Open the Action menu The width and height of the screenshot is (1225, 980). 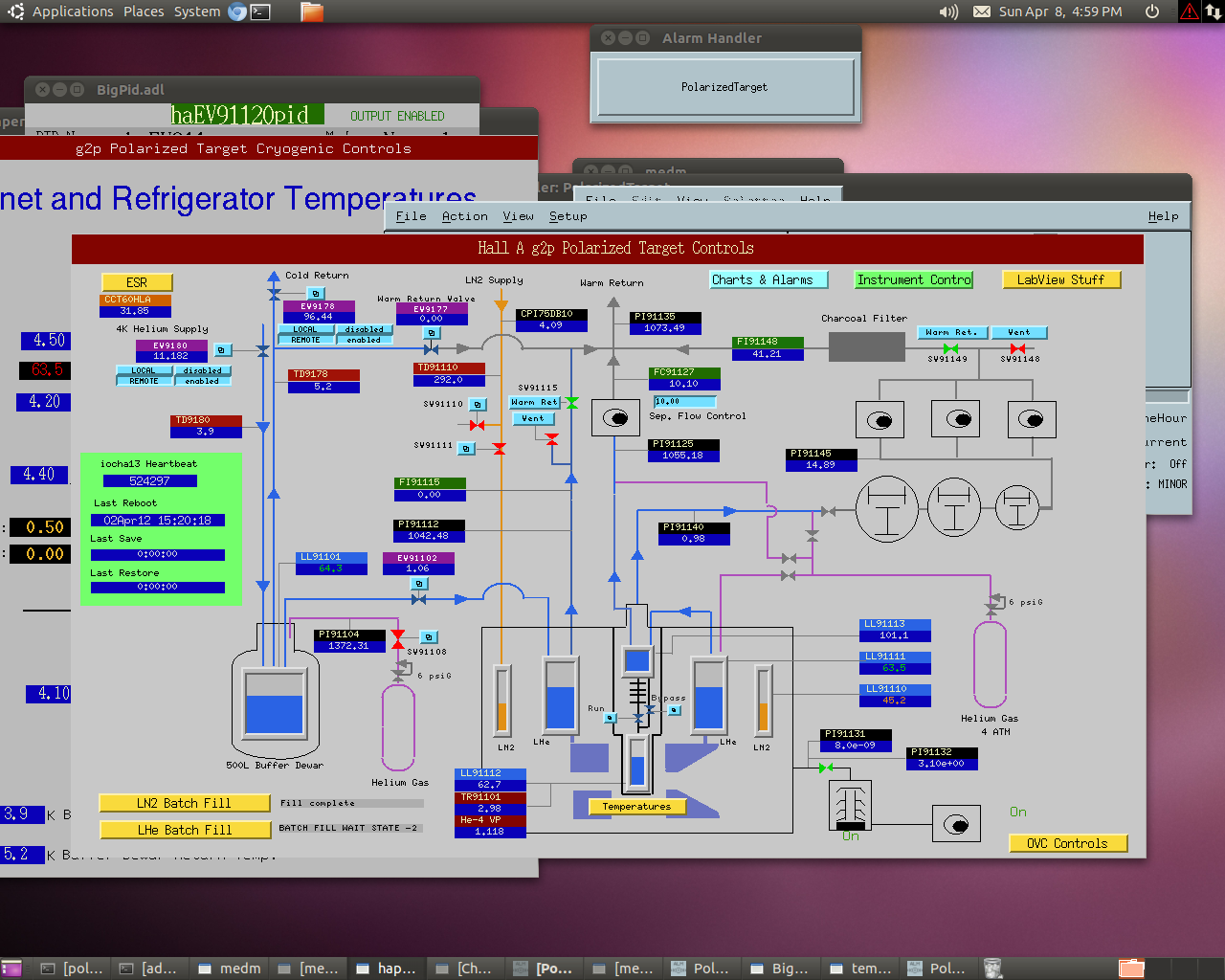pos(465,216)
